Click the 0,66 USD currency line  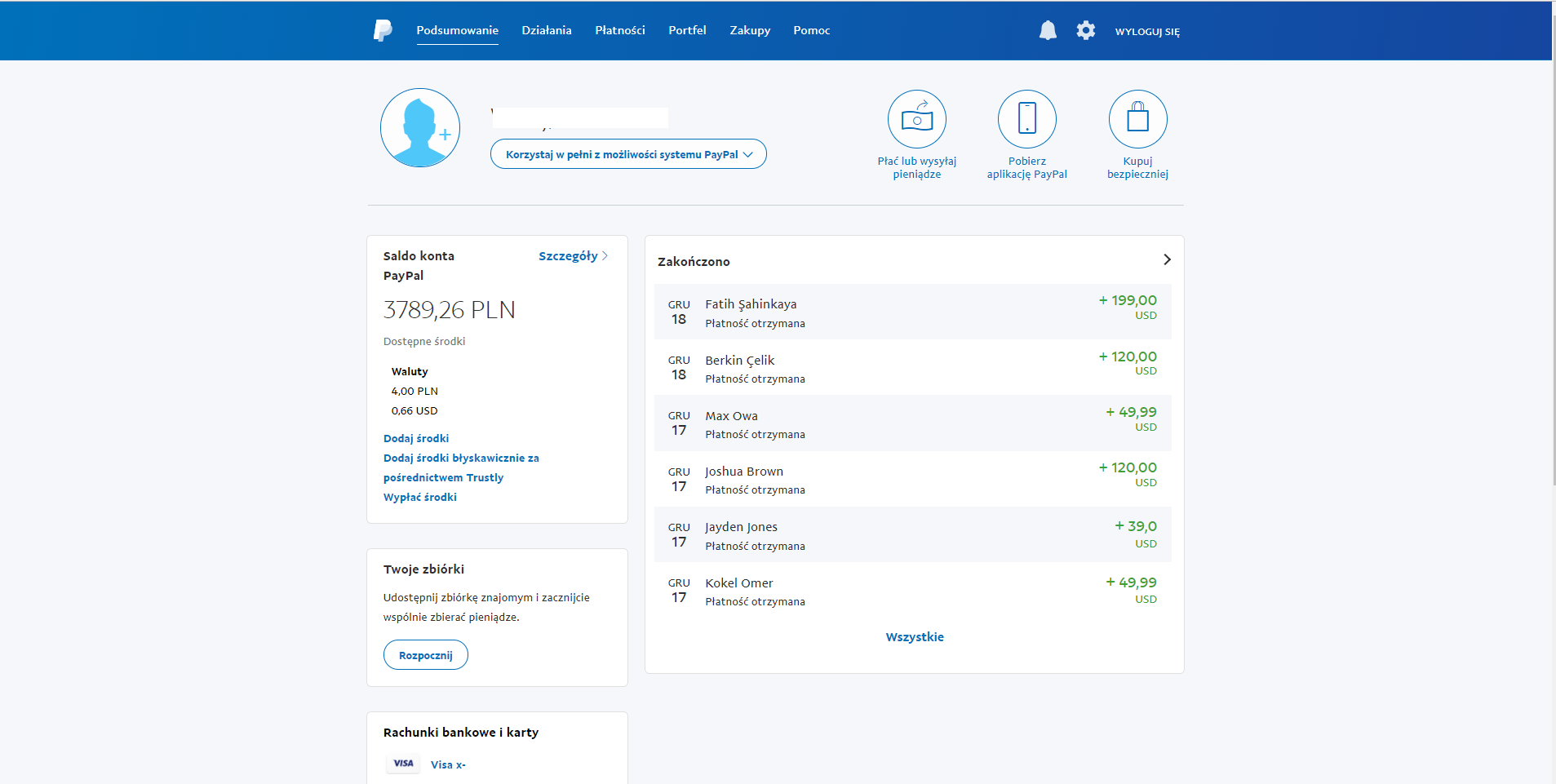(414, 411)
